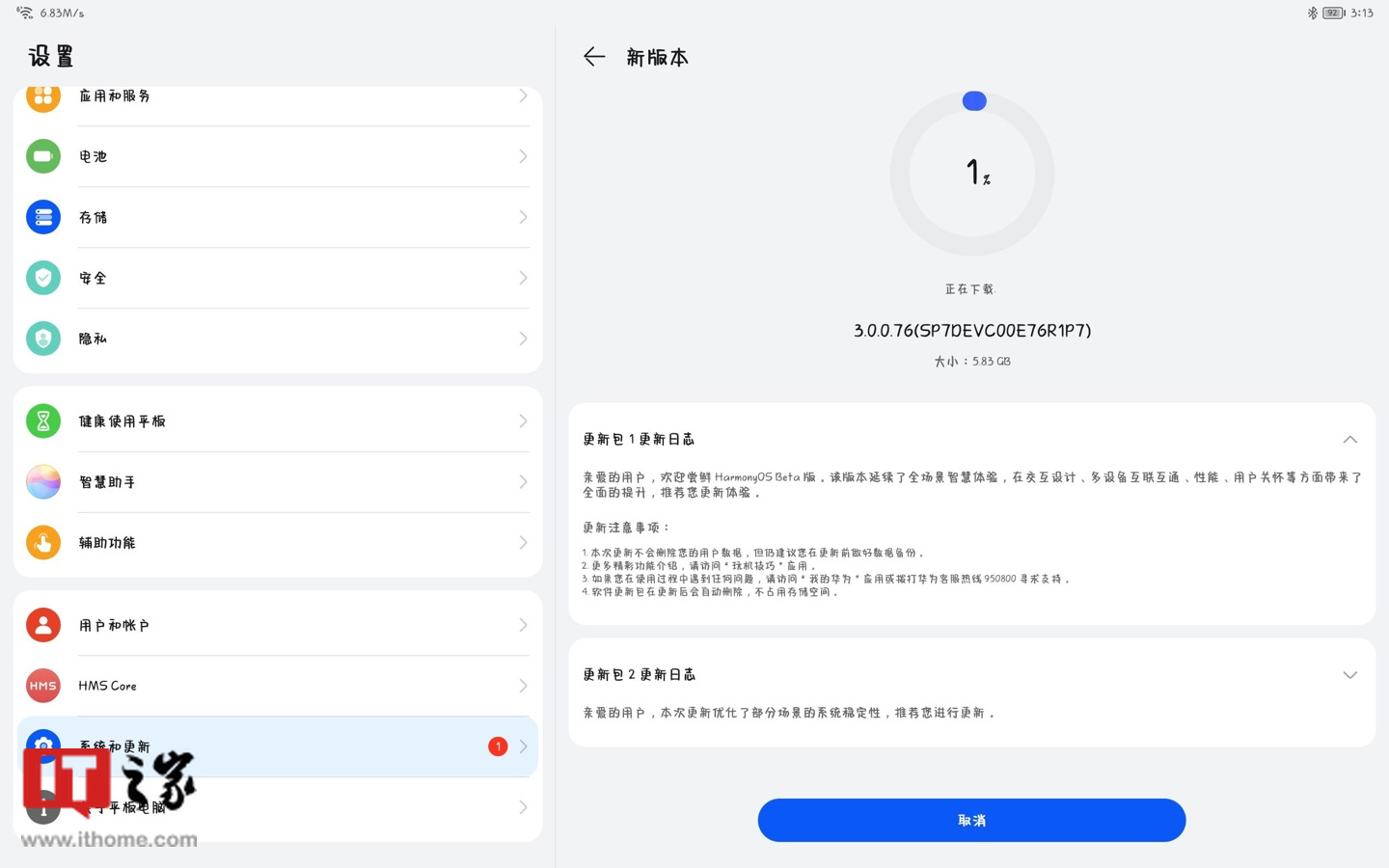Viewport: 1389px width, 868px height.
Task: Tap chevron on the 隐私 row
Action: coord(523,339)
